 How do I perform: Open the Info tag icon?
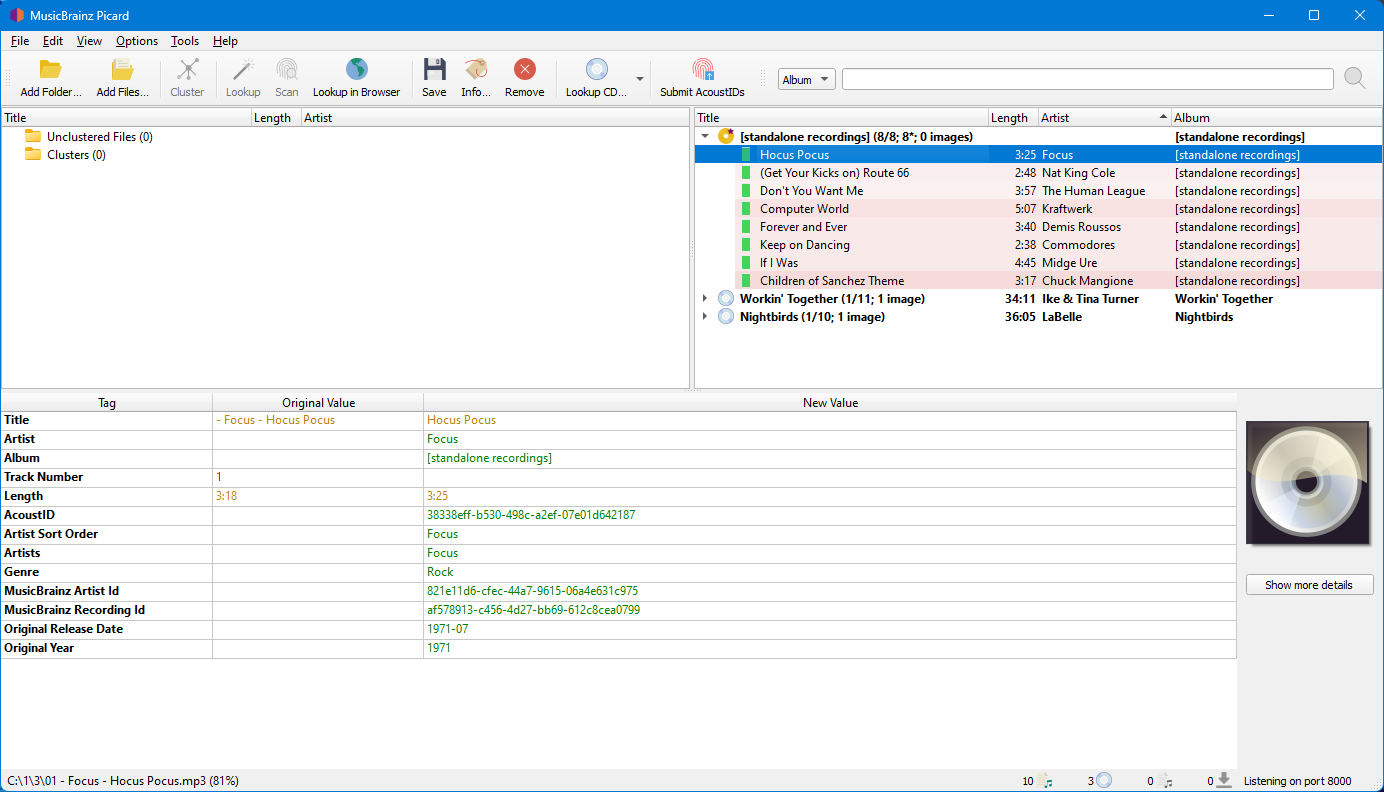[x=476, y=70]
